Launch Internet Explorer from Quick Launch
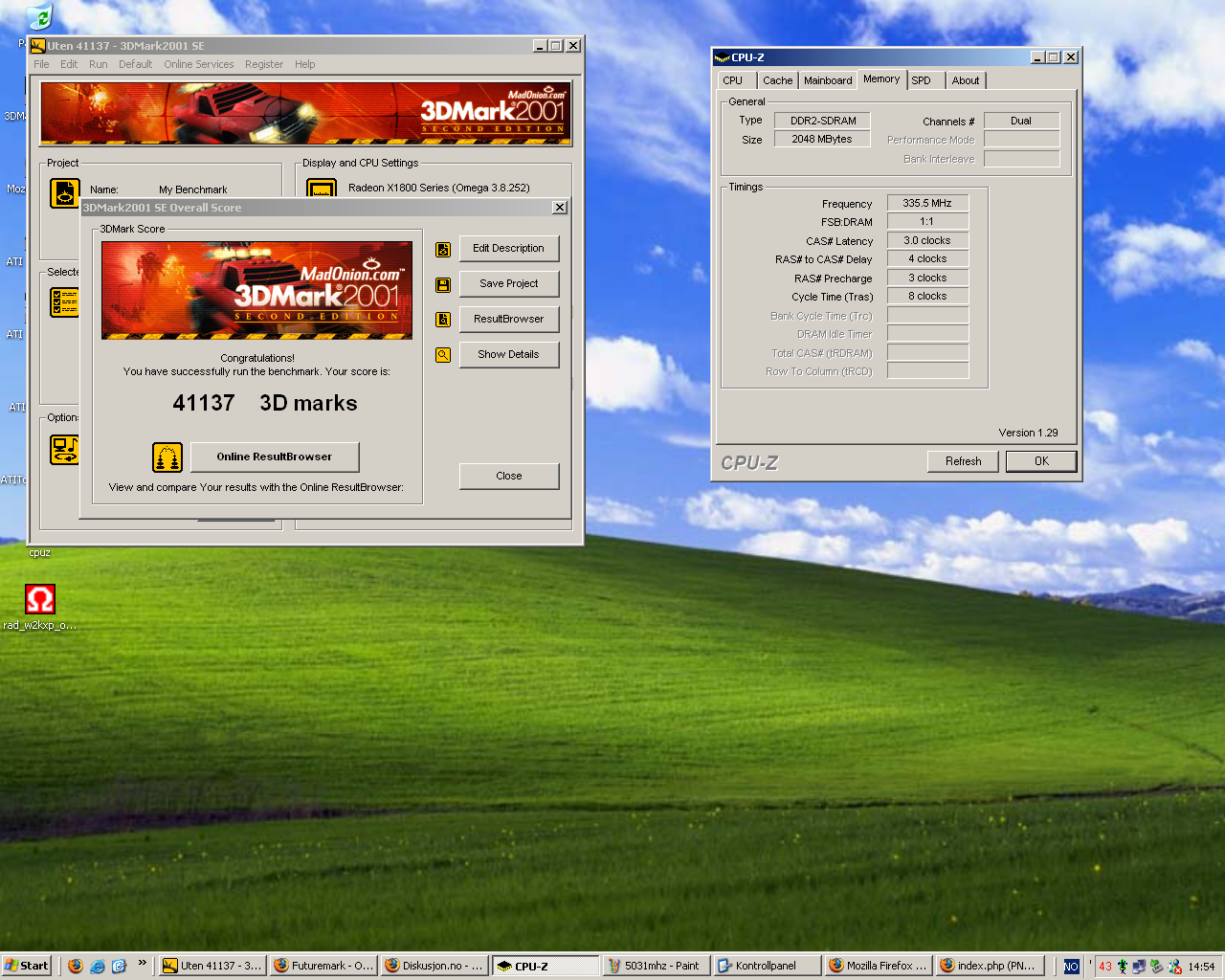1225x980 pixels. [98, 966]
